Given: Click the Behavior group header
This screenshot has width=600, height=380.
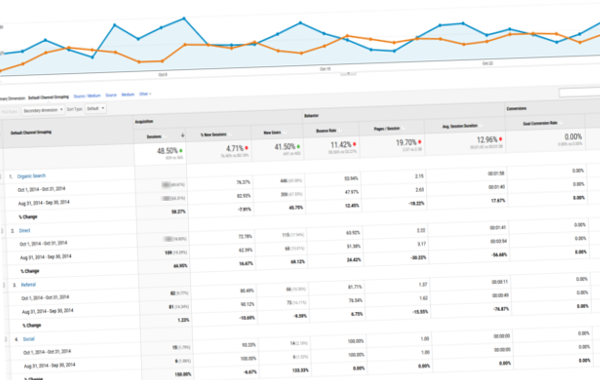Looking at the screenshot, I should [x=311, y=115].
